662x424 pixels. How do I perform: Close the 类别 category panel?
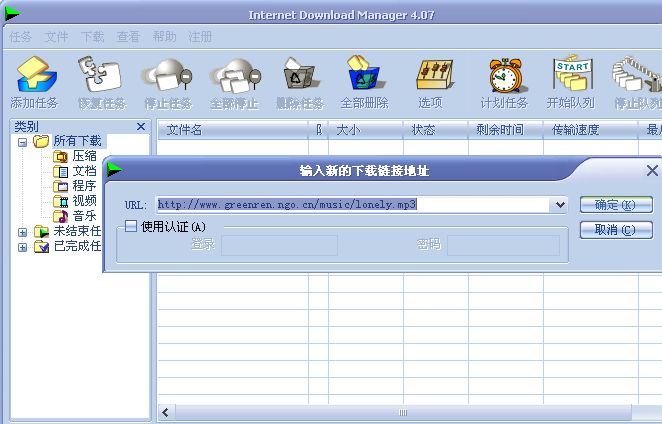click(x=141, y=126)
